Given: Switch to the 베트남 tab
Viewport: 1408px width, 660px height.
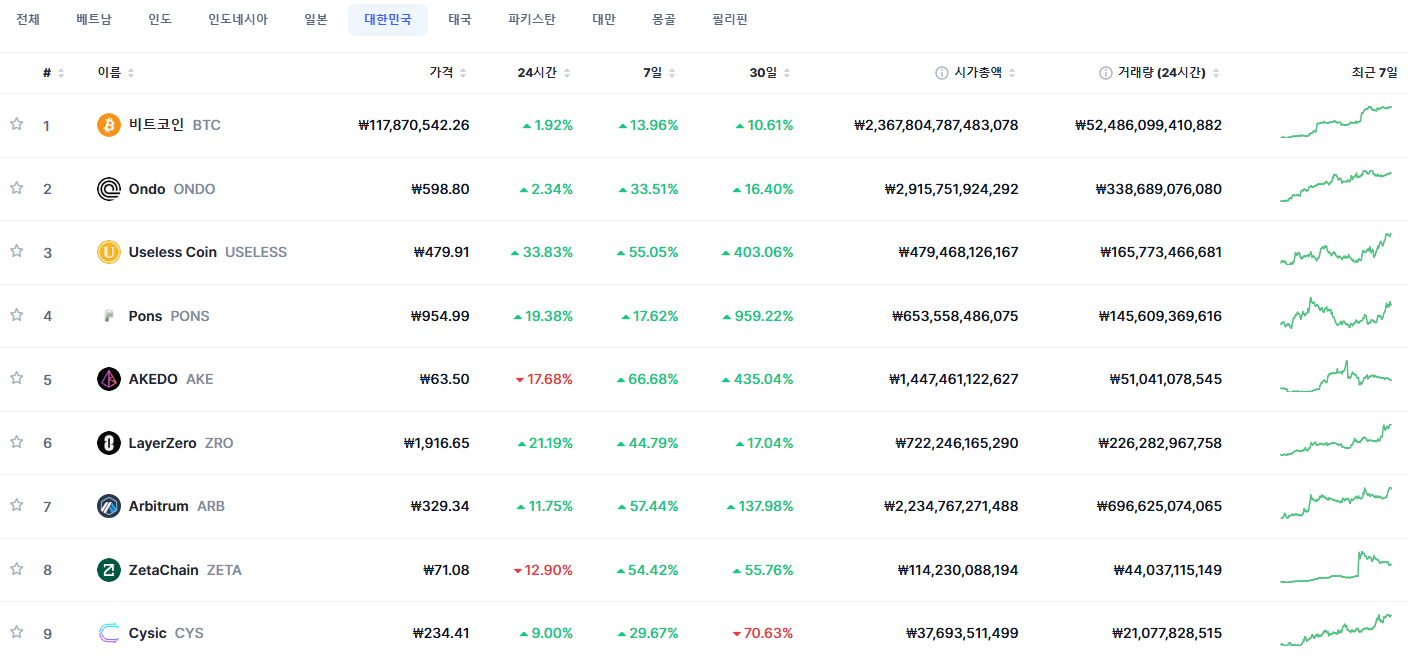Looking at the screenshot, I should [94, 20].
